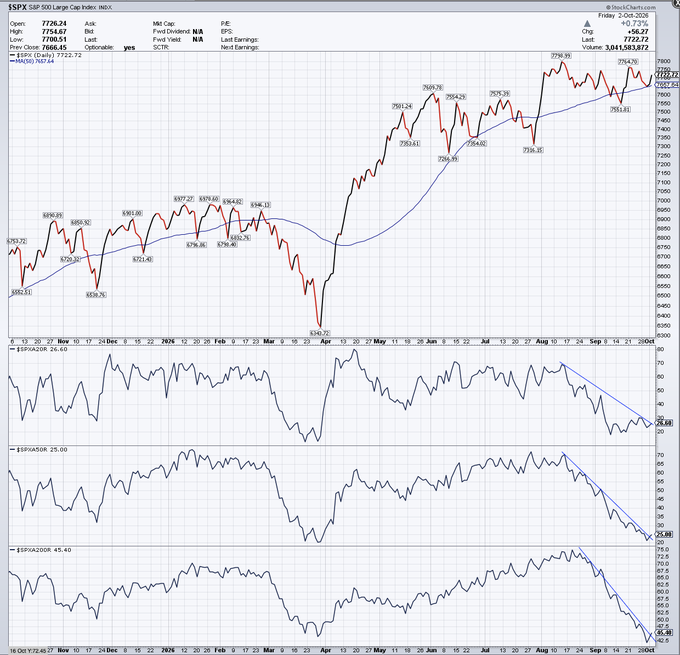This screenshot has width=680, height=655.
Task: Click the 6890.89 peak price label
Action: point(52,215)
